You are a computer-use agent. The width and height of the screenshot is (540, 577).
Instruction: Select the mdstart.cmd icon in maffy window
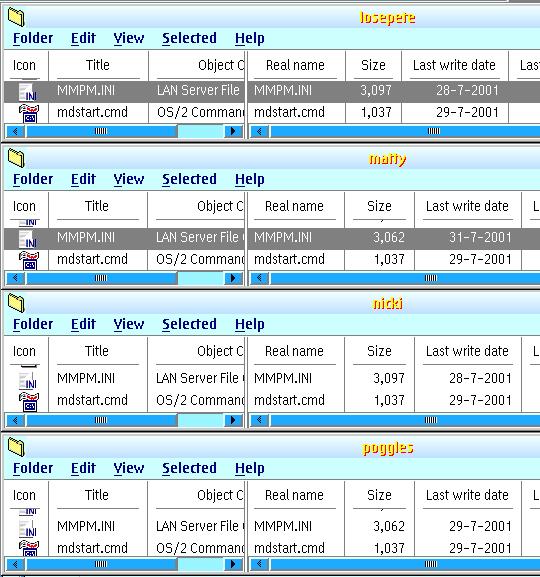tap(29, 260)
